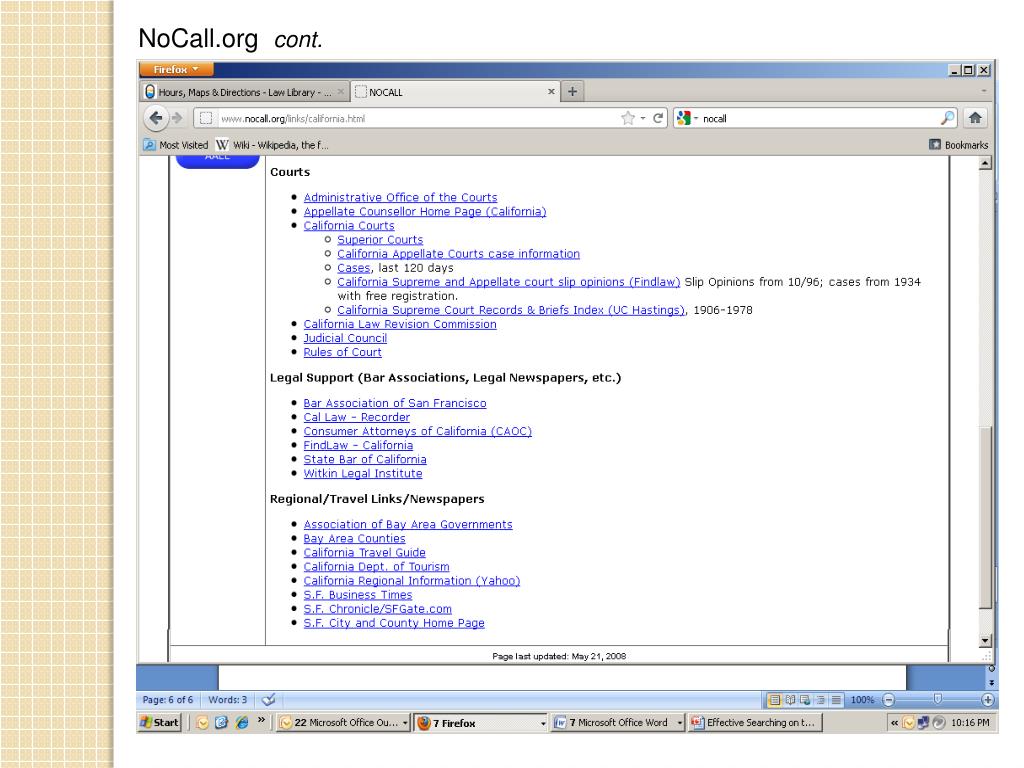
Task: Open the Google search engine dropdown
Action: pyautogui.click(x=688, y=118)
